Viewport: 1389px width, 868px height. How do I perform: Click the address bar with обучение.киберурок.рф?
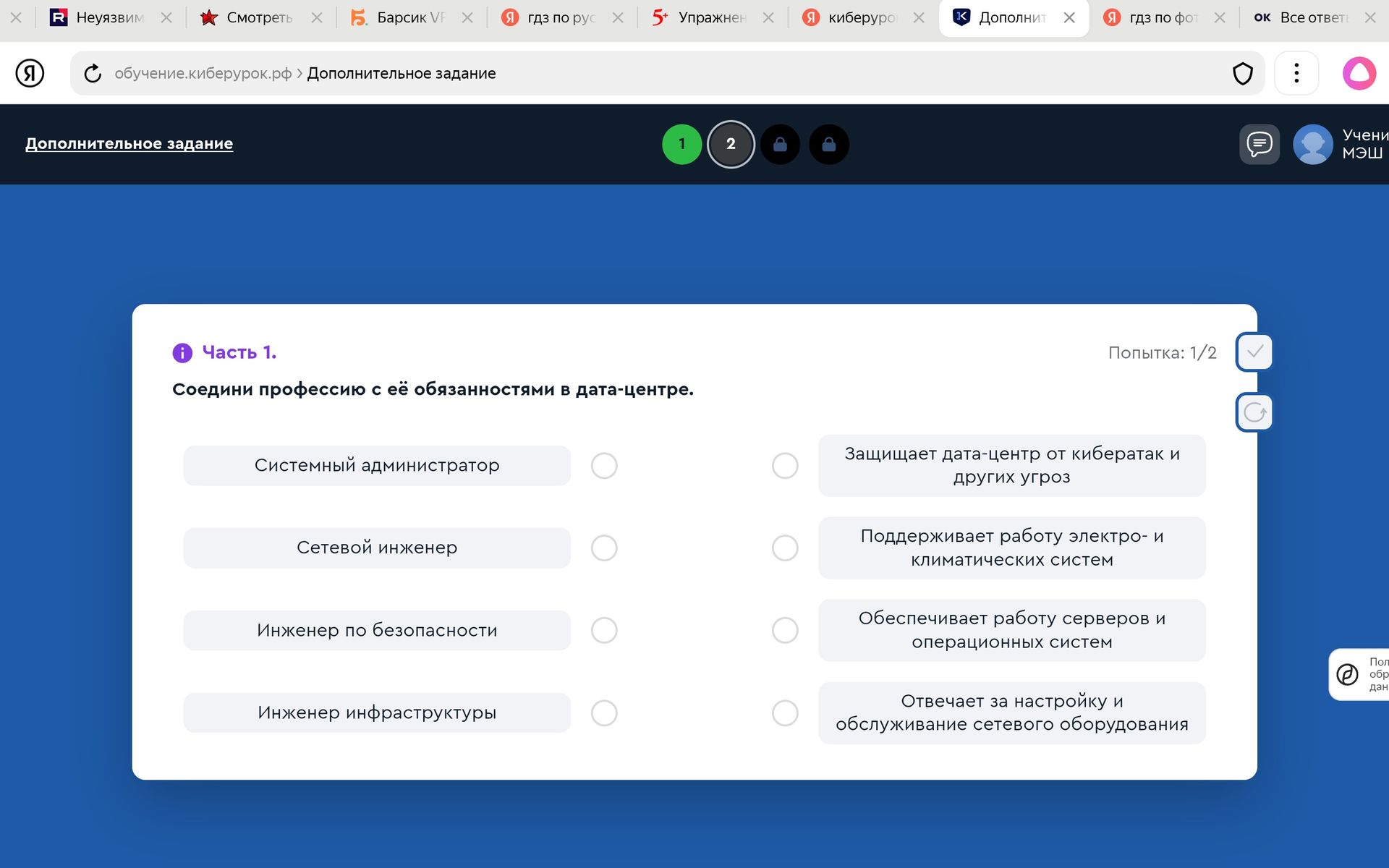(666, 73)
